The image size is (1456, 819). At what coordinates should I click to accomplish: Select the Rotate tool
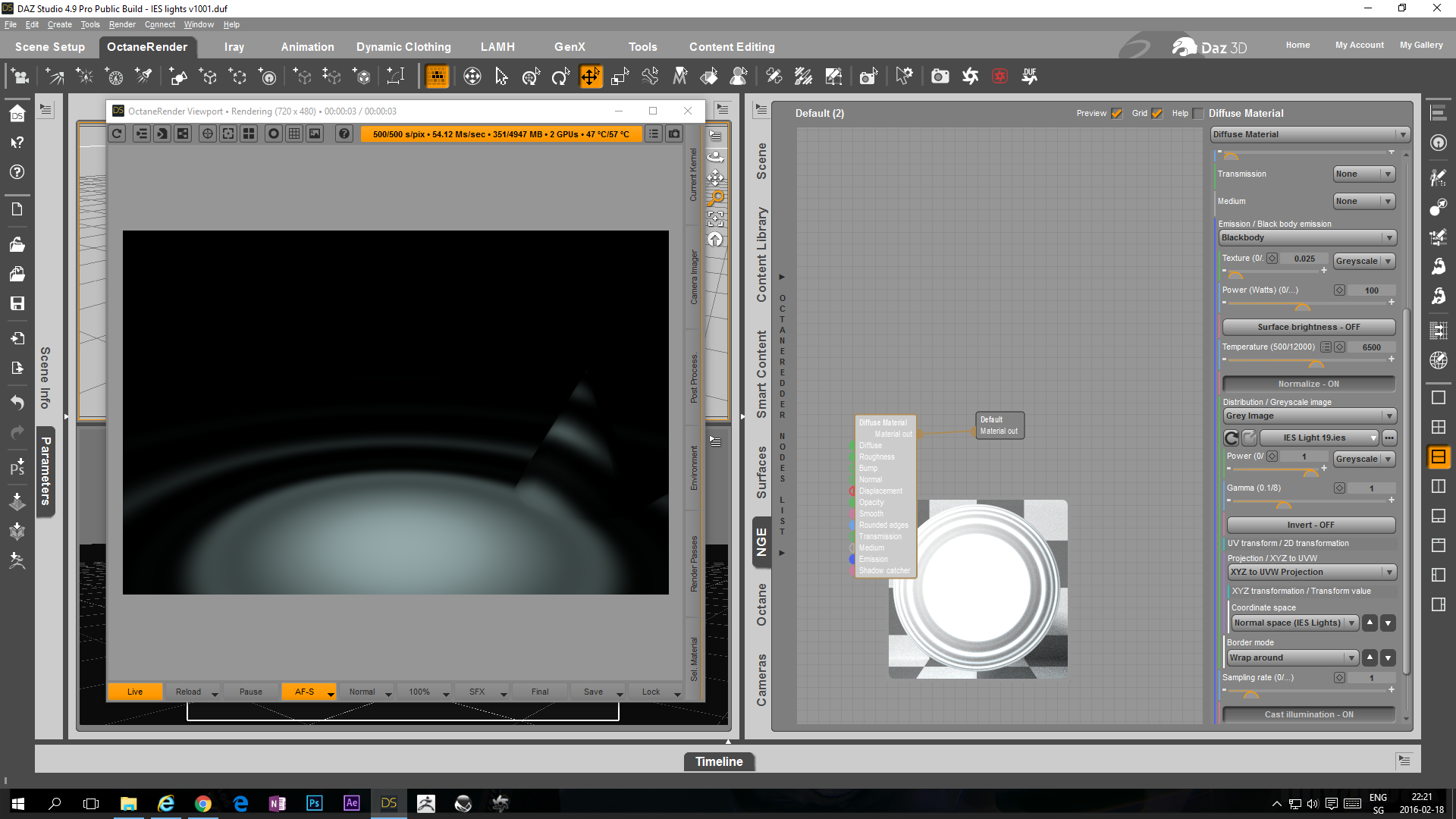(560, 76)
